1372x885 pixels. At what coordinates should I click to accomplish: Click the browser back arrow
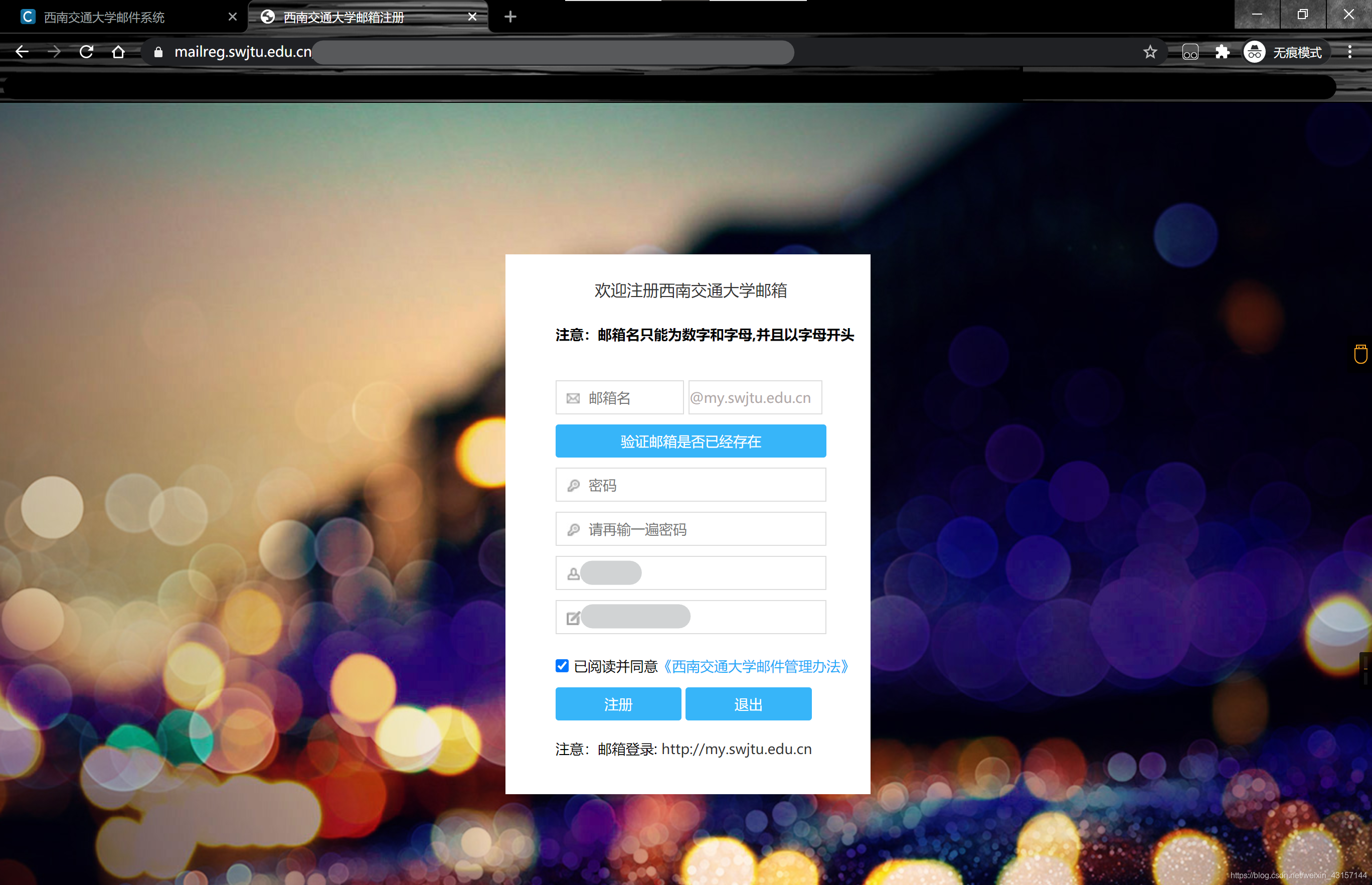coord(22,52)
